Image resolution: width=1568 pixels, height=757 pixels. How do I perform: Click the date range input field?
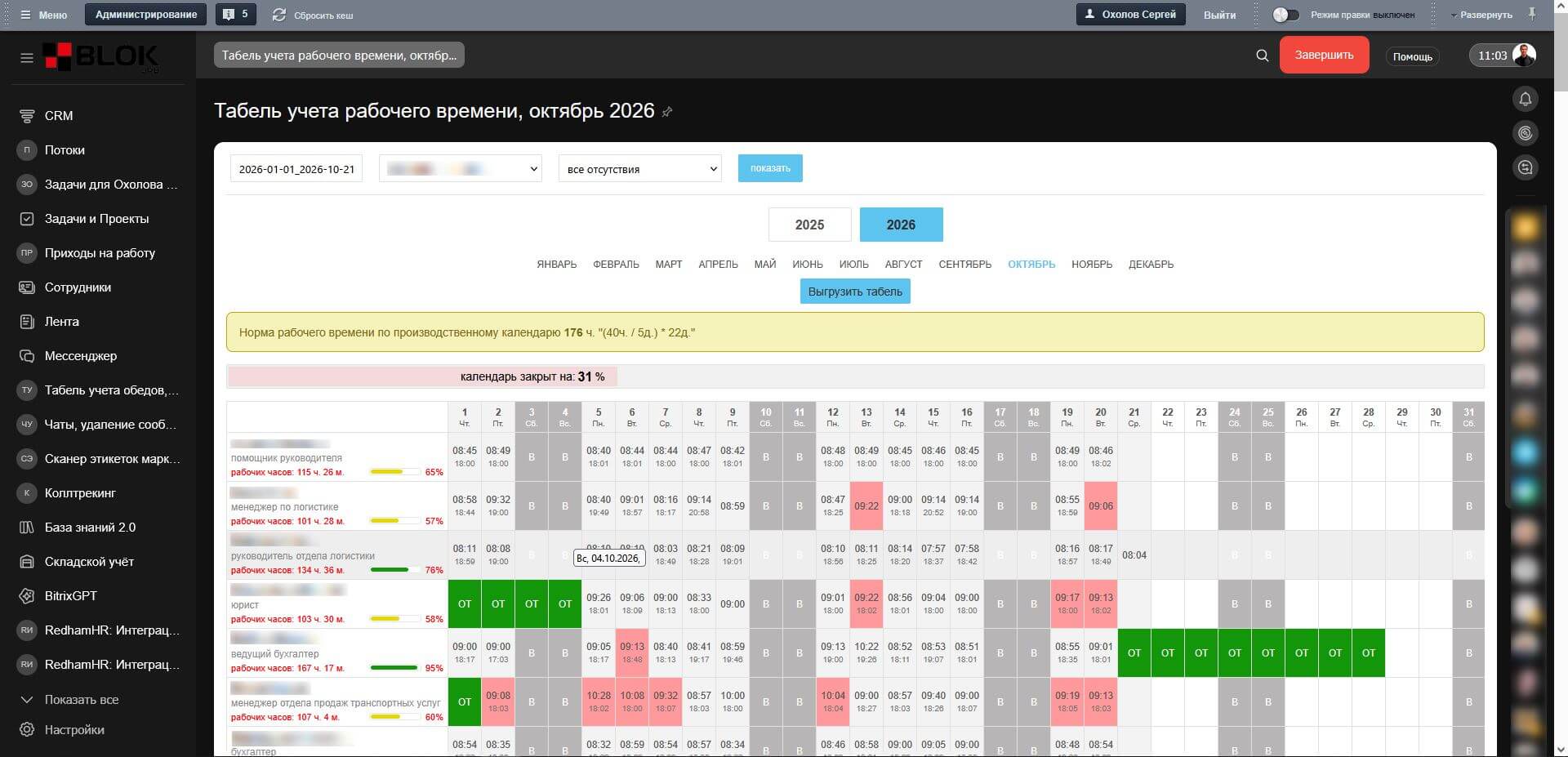pos(296,168)
